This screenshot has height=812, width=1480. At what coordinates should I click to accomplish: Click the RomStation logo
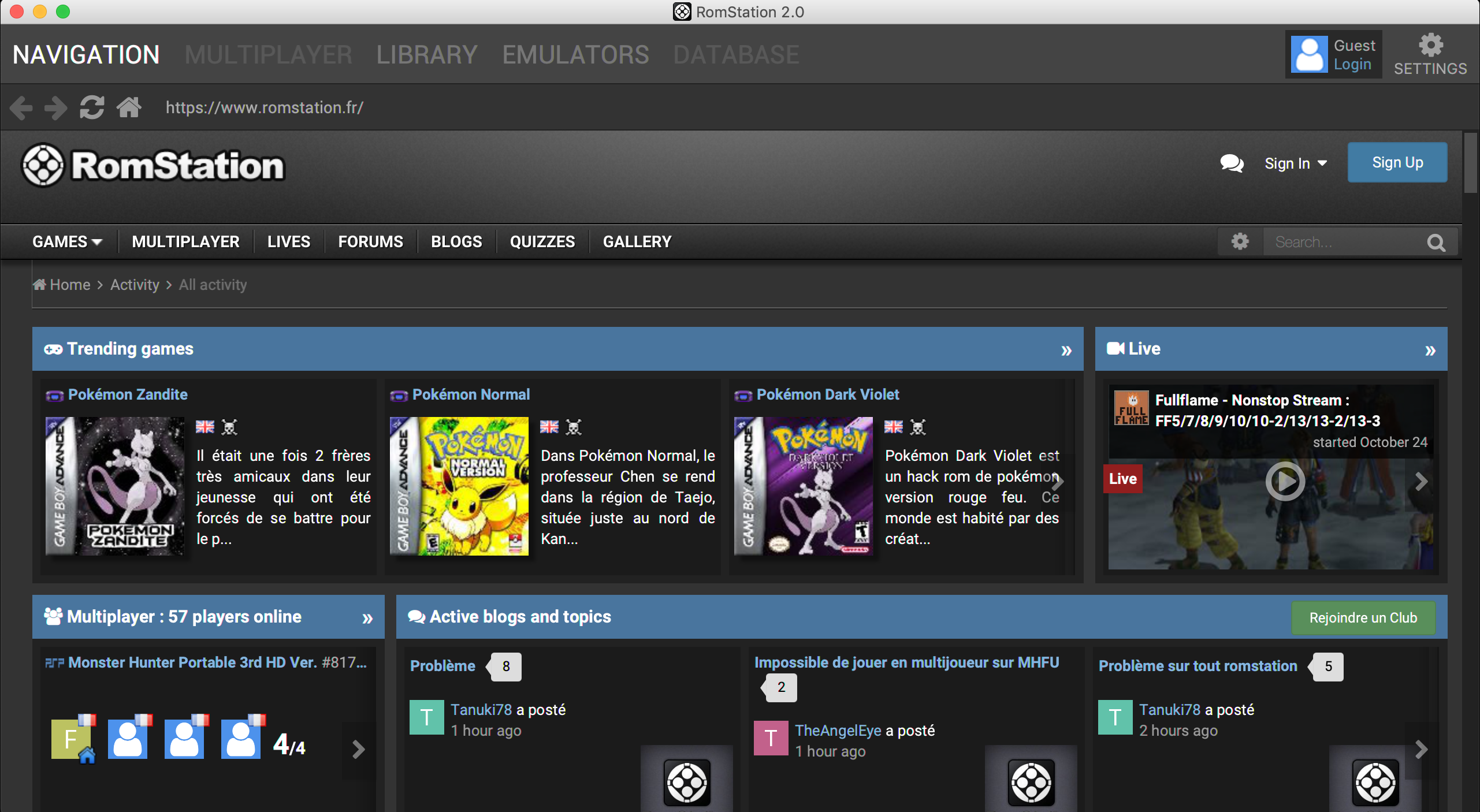pos(153,166)
